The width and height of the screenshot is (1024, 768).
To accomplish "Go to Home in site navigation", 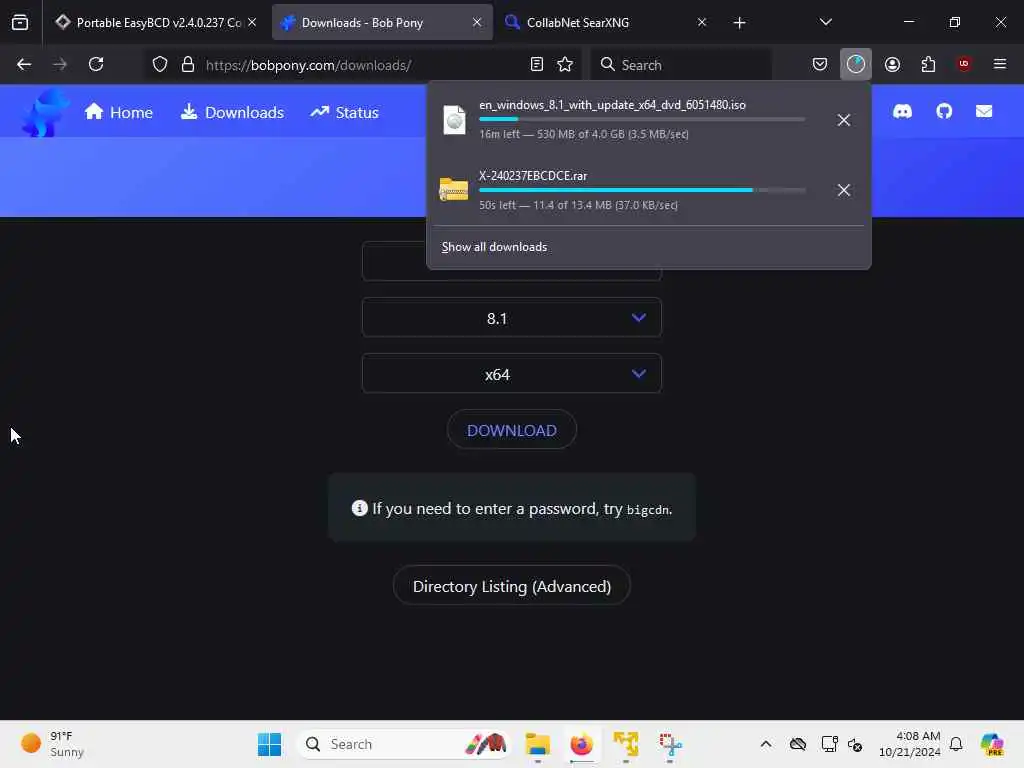I will [x=119, y=112].
